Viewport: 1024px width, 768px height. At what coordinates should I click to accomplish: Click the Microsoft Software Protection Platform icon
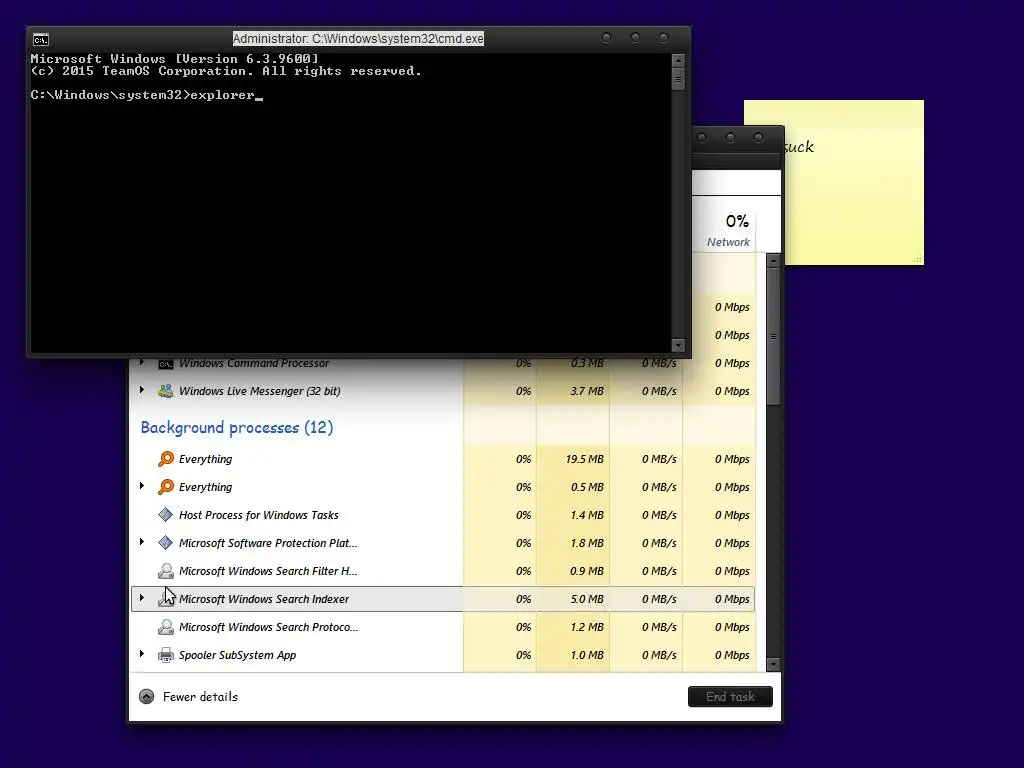pos(166,543)
